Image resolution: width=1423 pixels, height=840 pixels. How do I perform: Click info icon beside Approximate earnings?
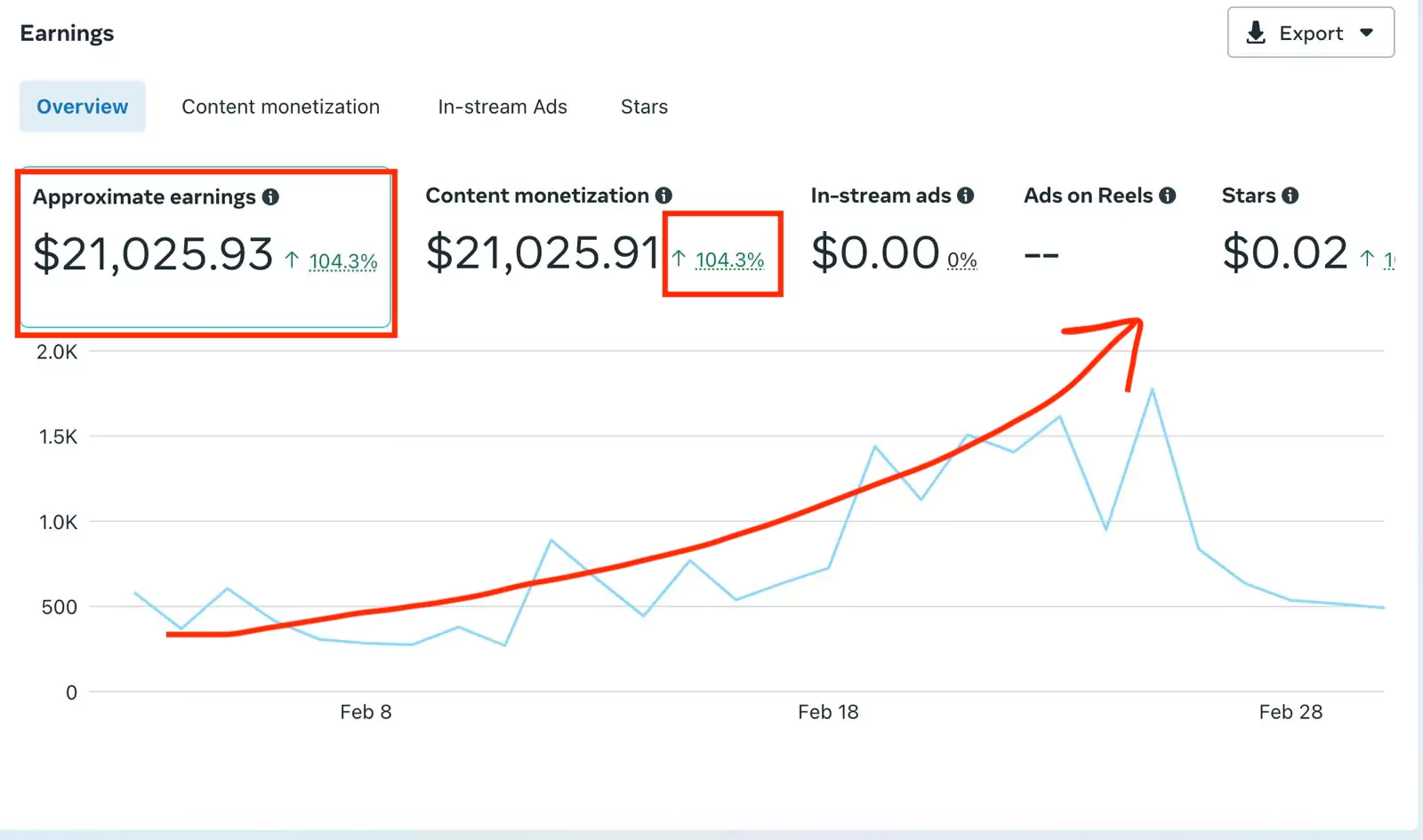point(270,197)
